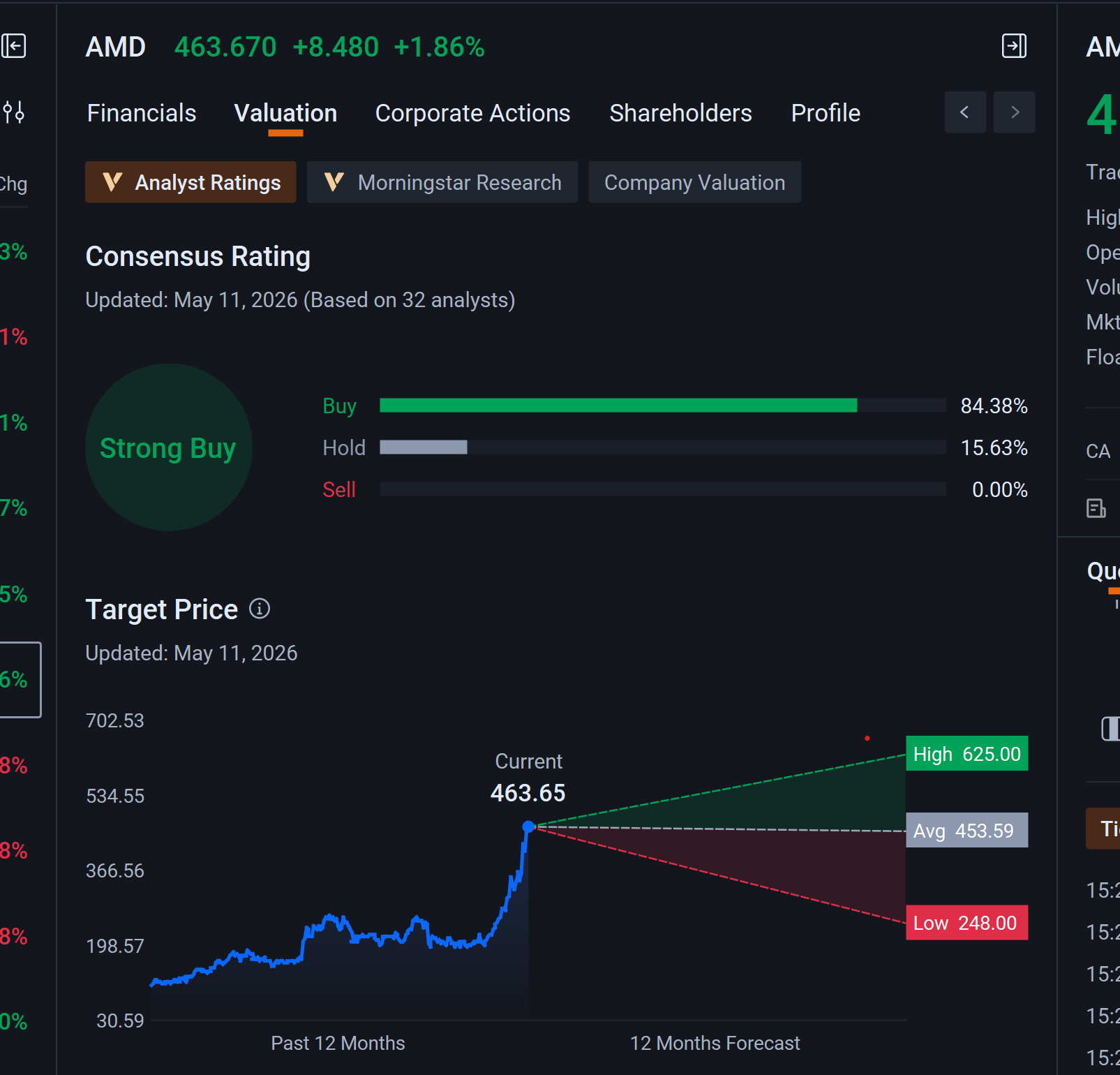Open the notes icon below CA
This screenshot has height=1075, width=1120.
point(1096,508)
